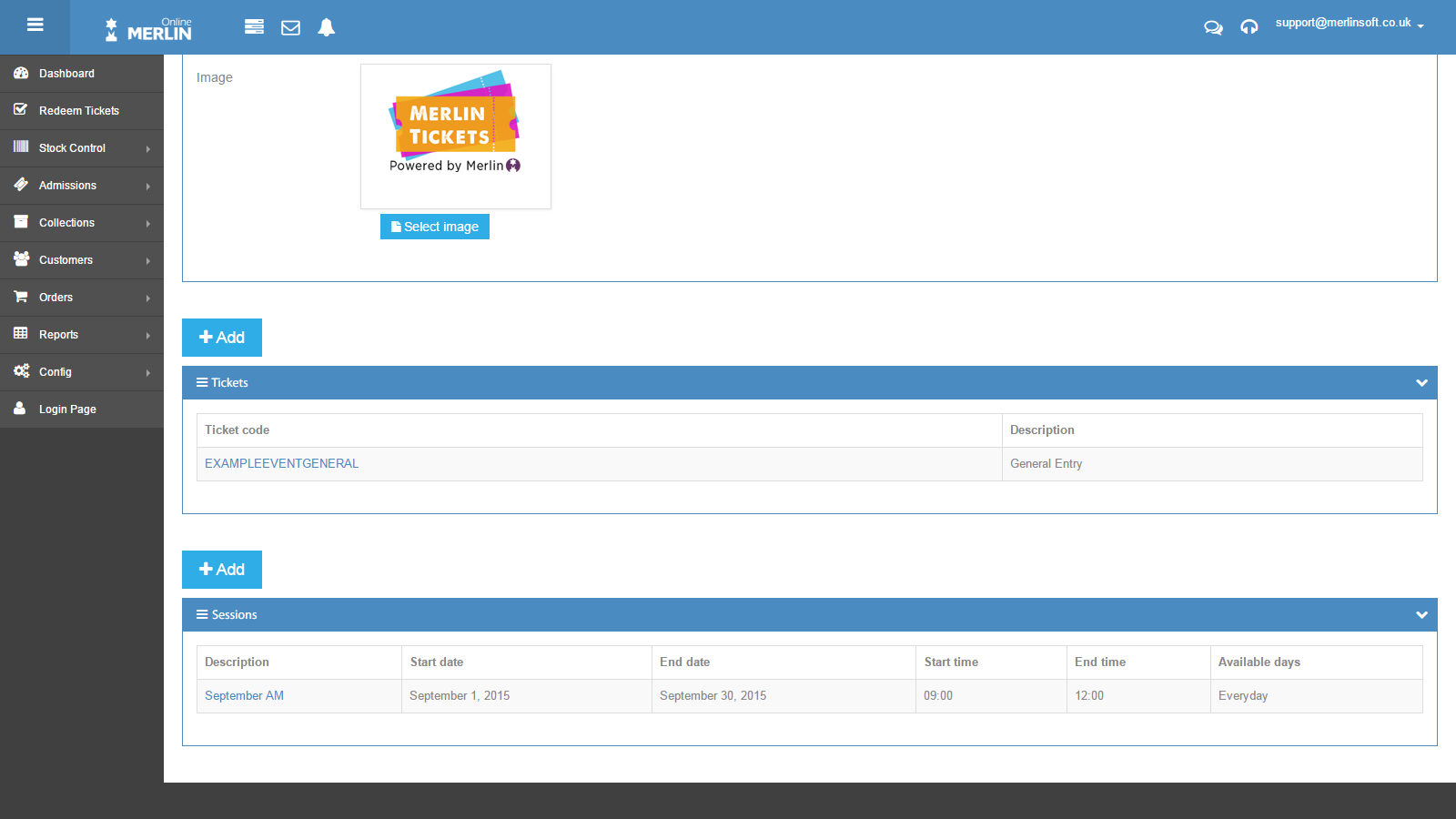
Task: Click the Redeem Tickets check icon
Action: click(21, 109)
